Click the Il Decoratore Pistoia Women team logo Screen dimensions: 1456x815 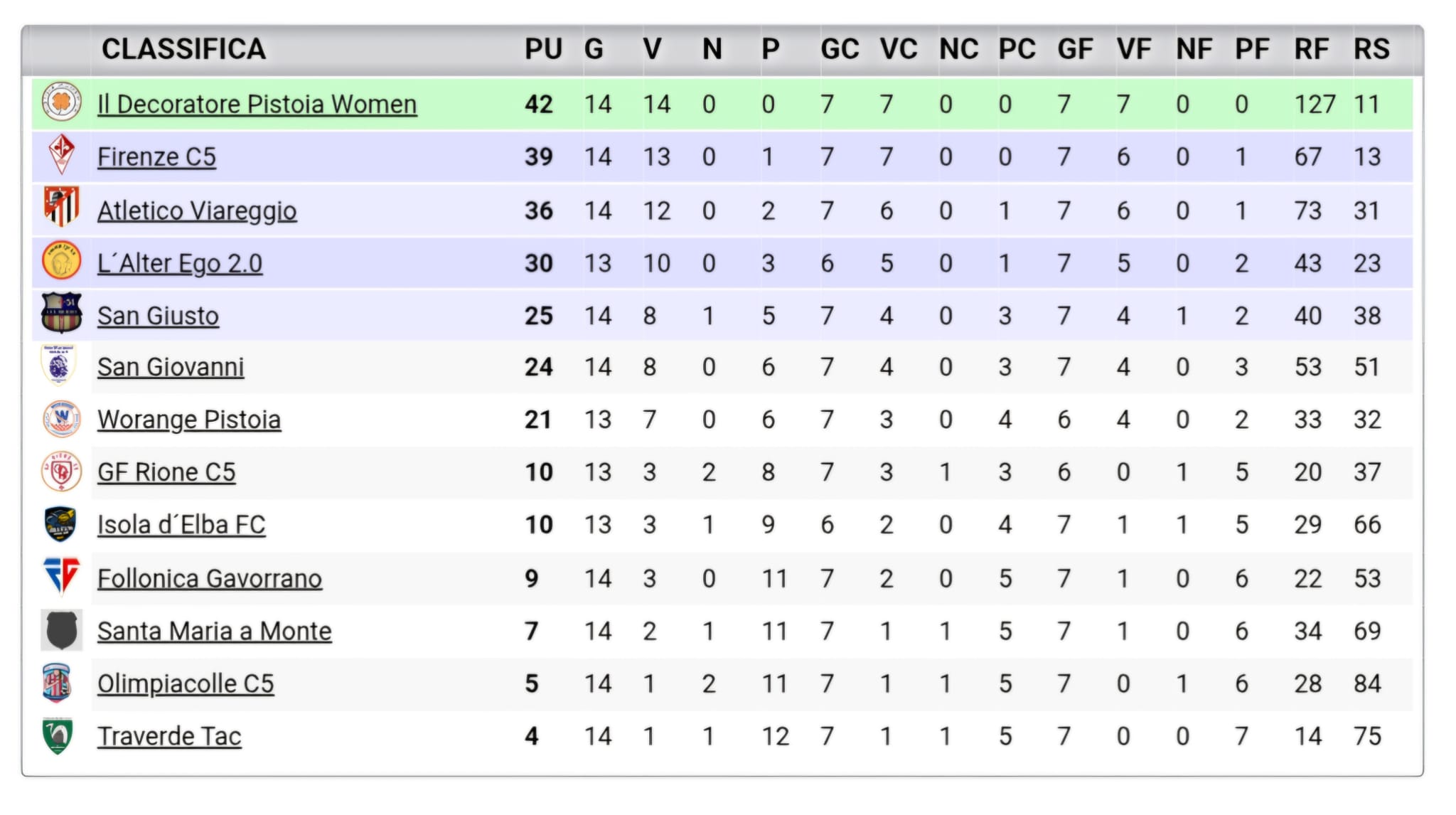[61, 102]
